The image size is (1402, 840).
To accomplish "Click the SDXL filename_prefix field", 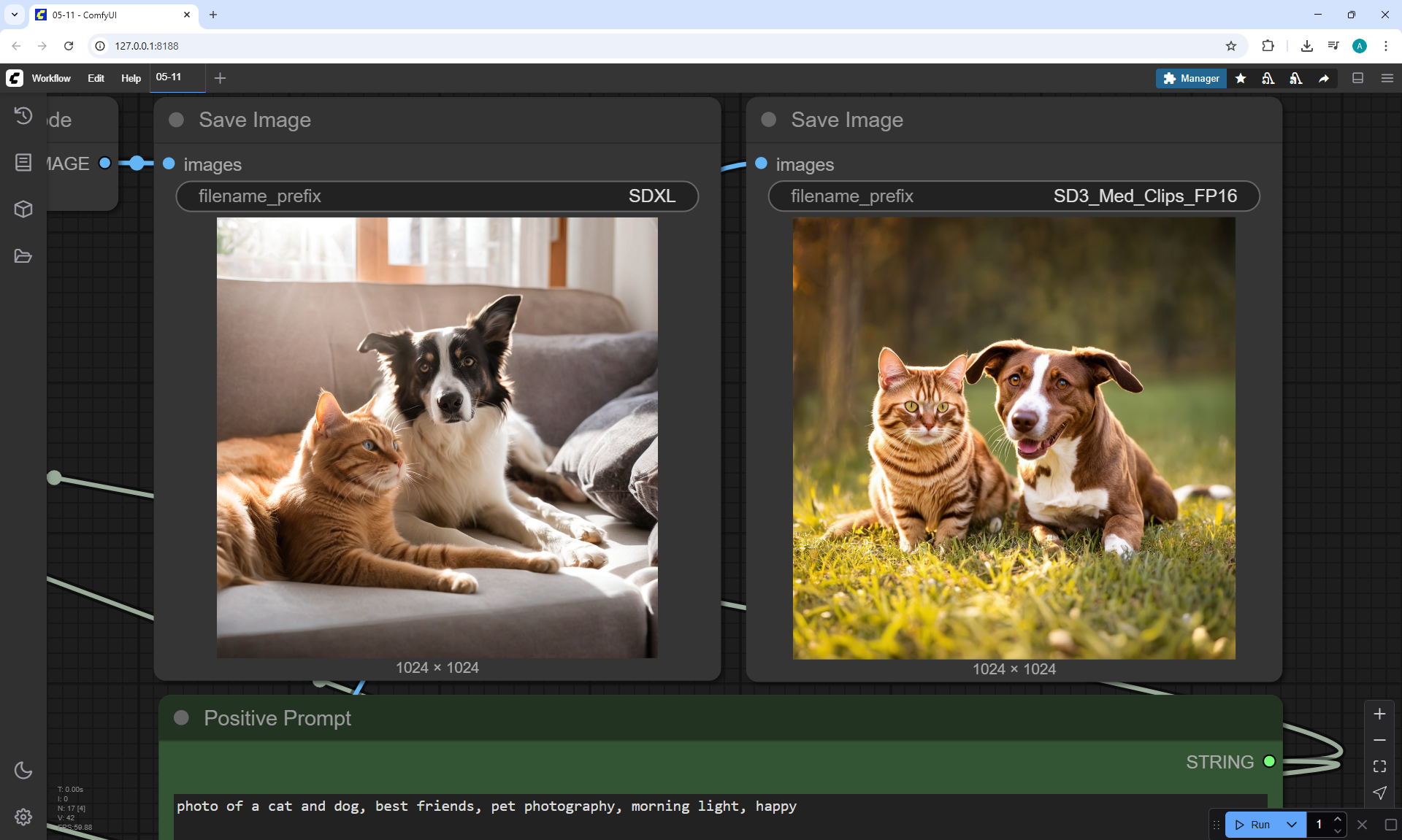I will tap(437, 196).
